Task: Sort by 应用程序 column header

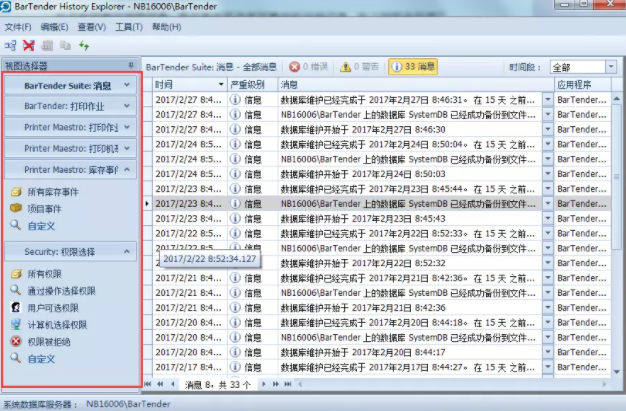Action: (x=582, y=85)
